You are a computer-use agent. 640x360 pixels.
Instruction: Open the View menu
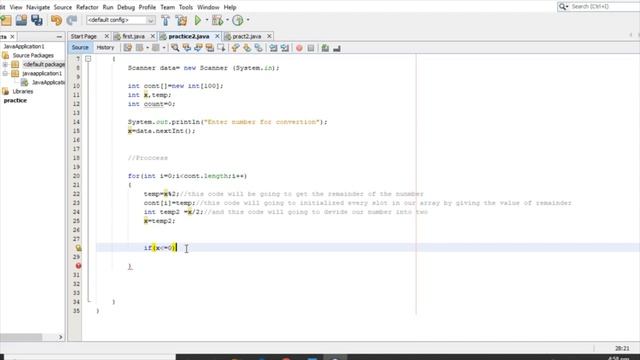pyautogui.click(x=16, y=7)
